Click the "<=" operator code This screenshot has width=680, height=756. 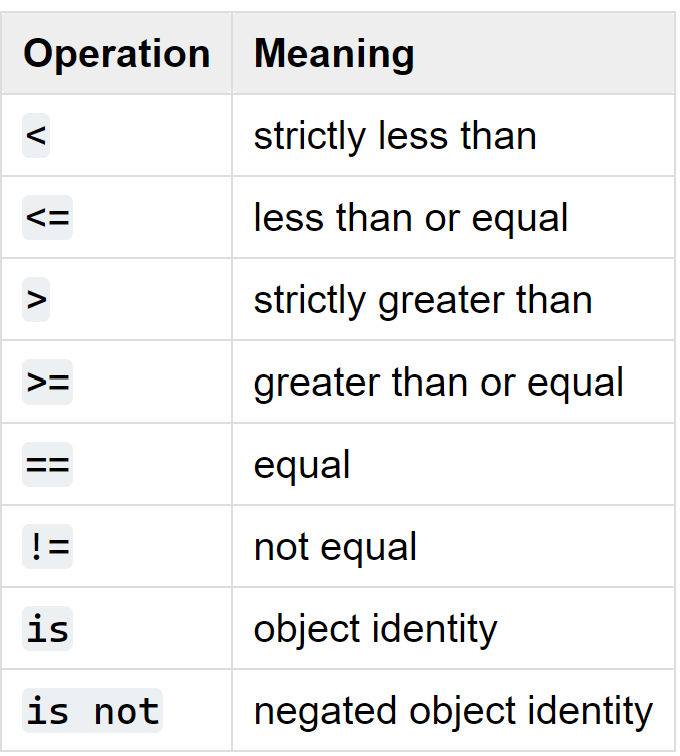click(x=47, y=218)
